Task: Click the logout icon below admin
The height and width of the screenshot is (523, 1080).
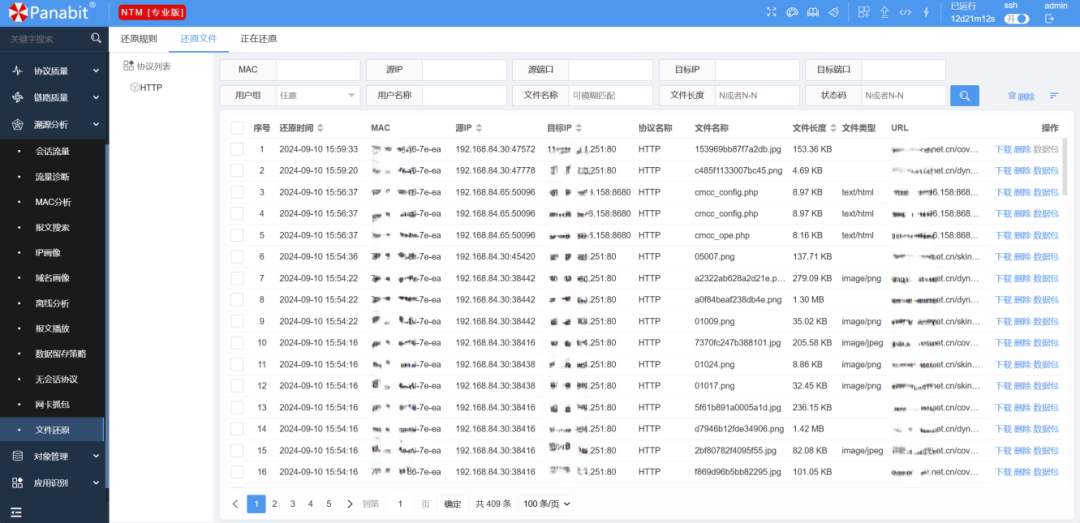Action: pyautogui.click(x=1050, y=19)
